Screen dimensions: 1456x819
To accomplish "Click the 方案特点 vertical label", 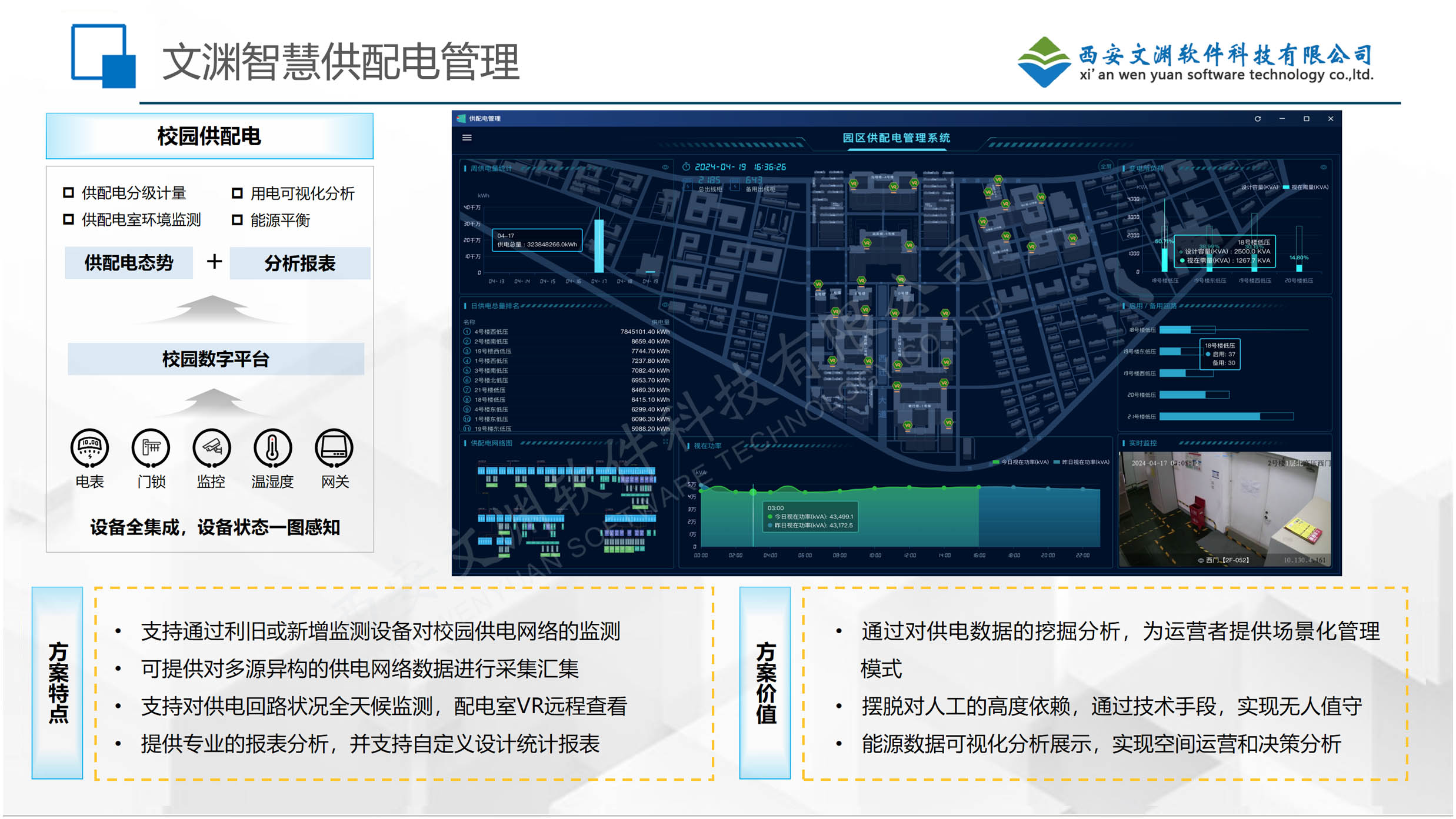I will point(57,683).
